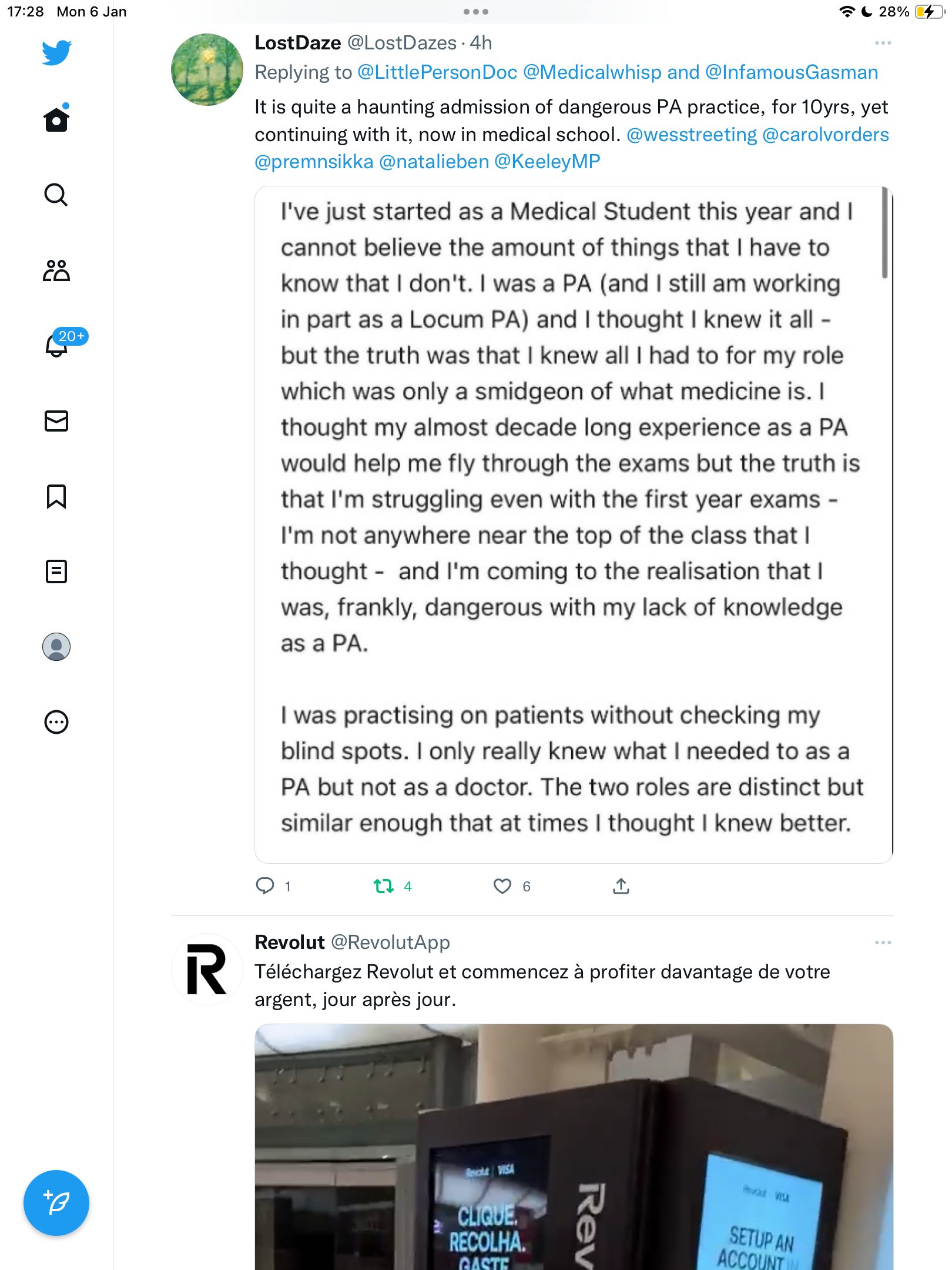952x1270 pixels.
Task: Open the Search magnifier icon
Action: (x=56, y=195)
